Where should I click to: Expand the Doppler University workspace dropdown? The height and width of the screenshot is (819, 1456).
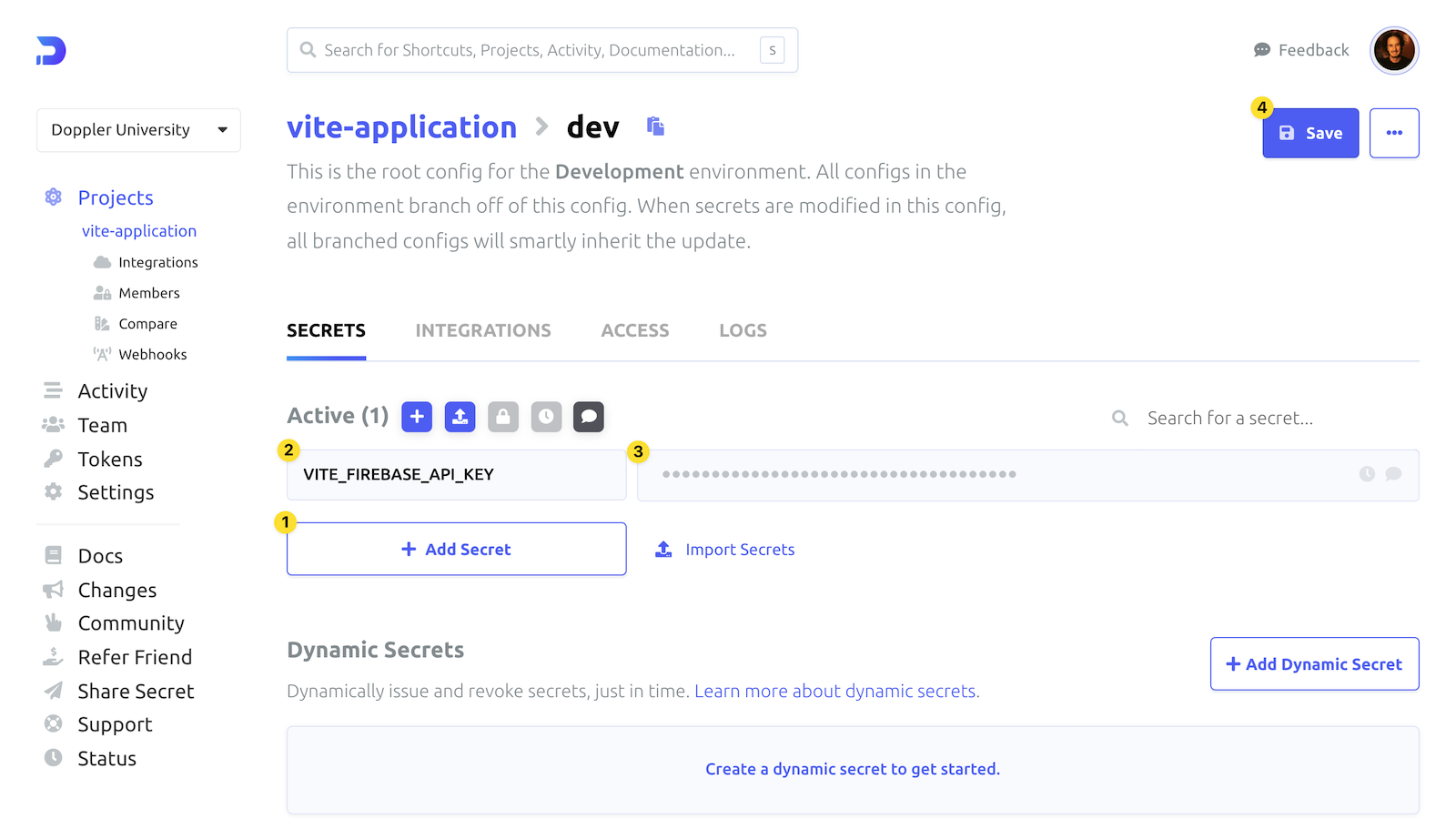pyautogui.click(x=138, y=130)
